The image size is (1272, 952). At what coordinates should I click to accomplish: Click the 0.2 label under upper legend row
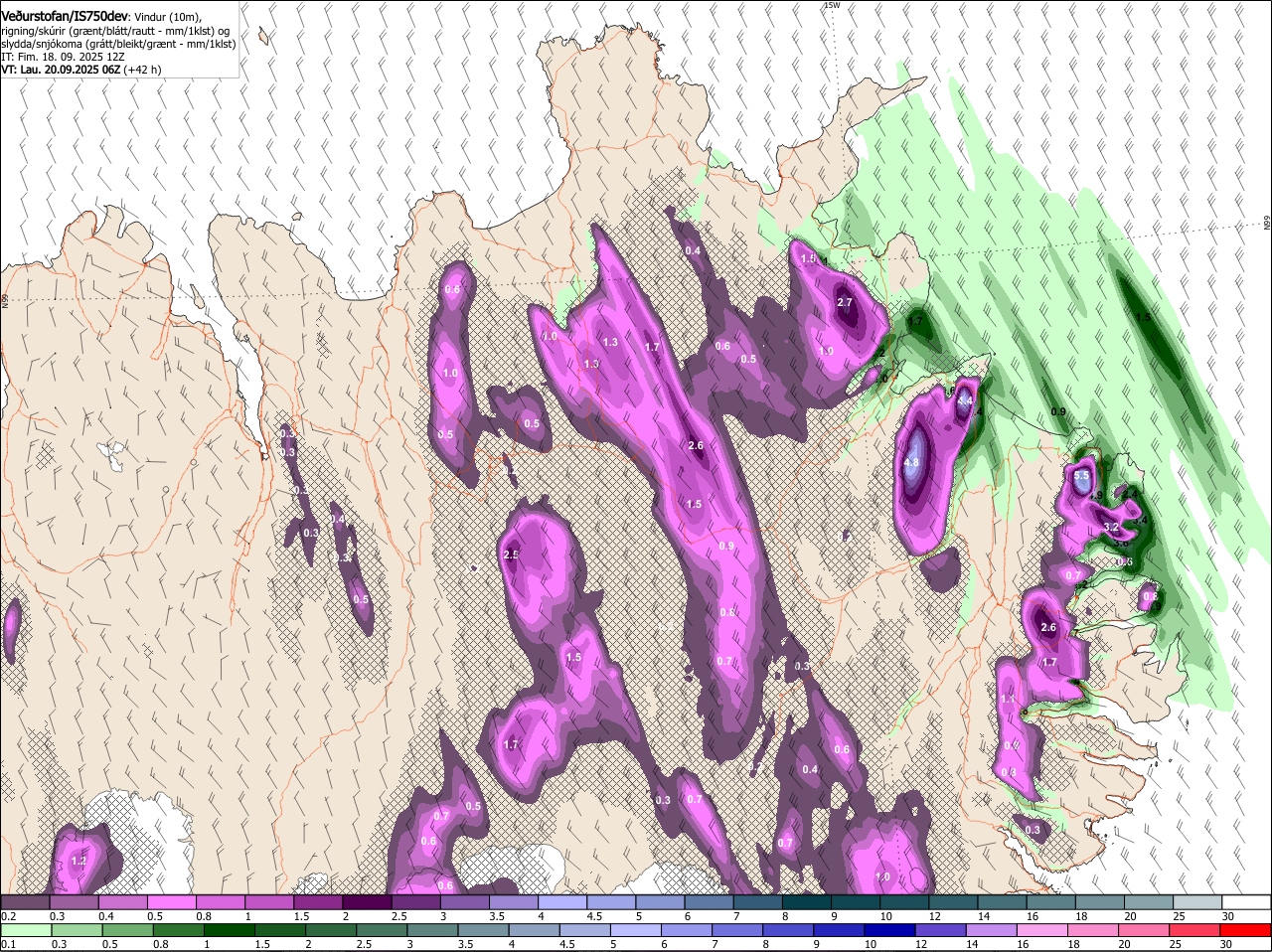click(x=8, y=915)
